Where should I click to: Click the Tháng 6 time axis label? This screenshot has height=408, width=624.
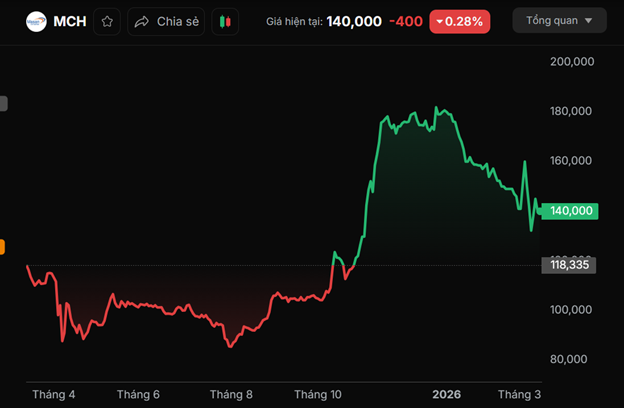[x=138, y=394]
